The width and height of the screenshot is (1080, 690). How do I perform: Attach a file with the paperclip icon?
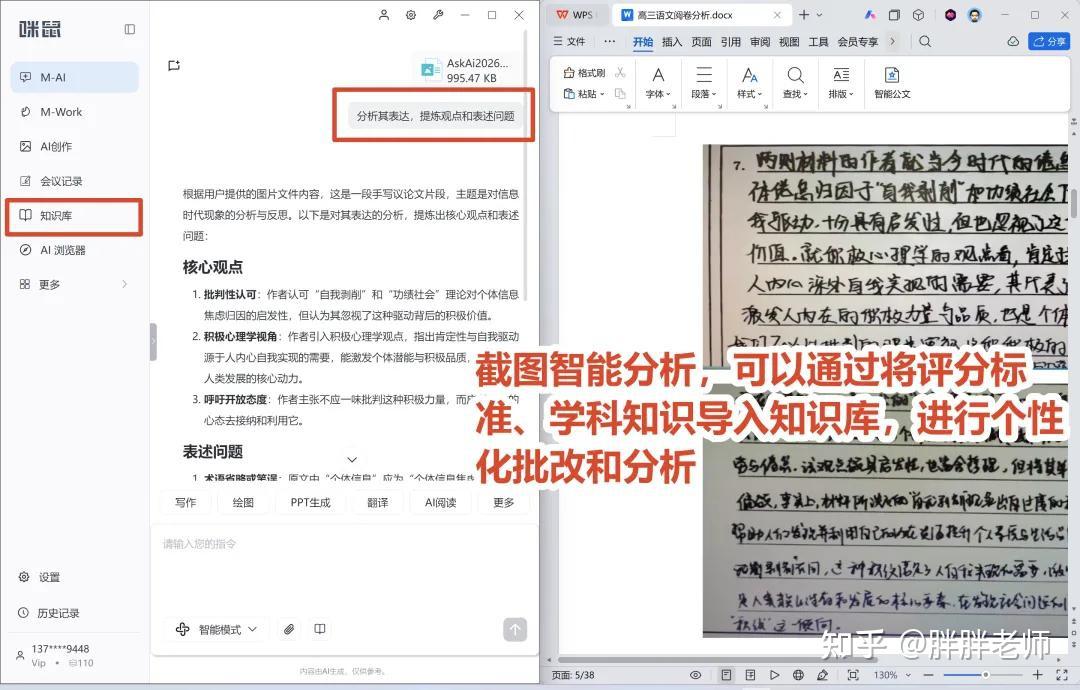pyautogui.click(x=289, y=629)
